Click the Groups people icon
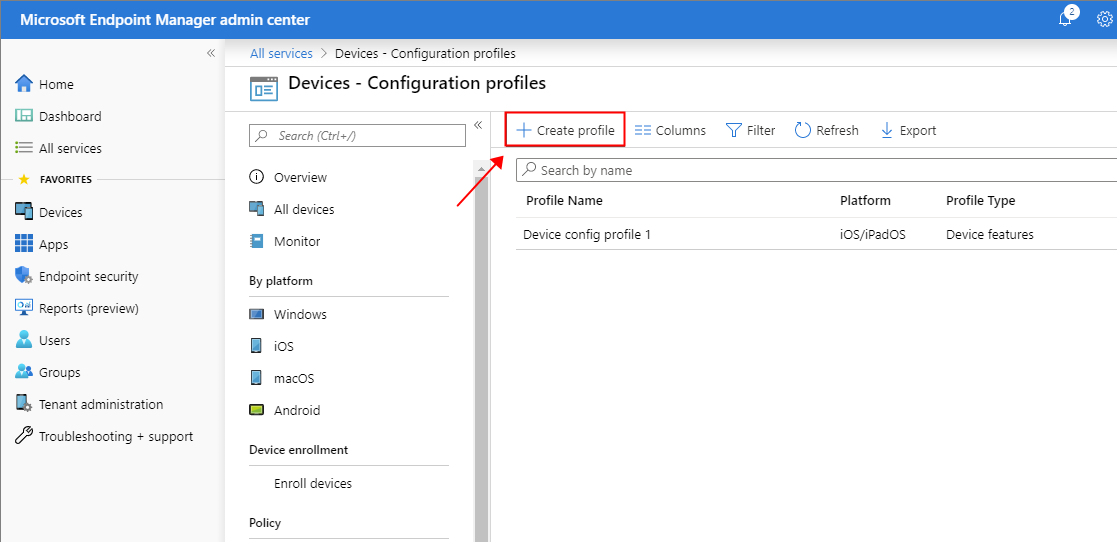Image resolution: width=1117 pixels, height=542 pixels. (x=24, y=372)
